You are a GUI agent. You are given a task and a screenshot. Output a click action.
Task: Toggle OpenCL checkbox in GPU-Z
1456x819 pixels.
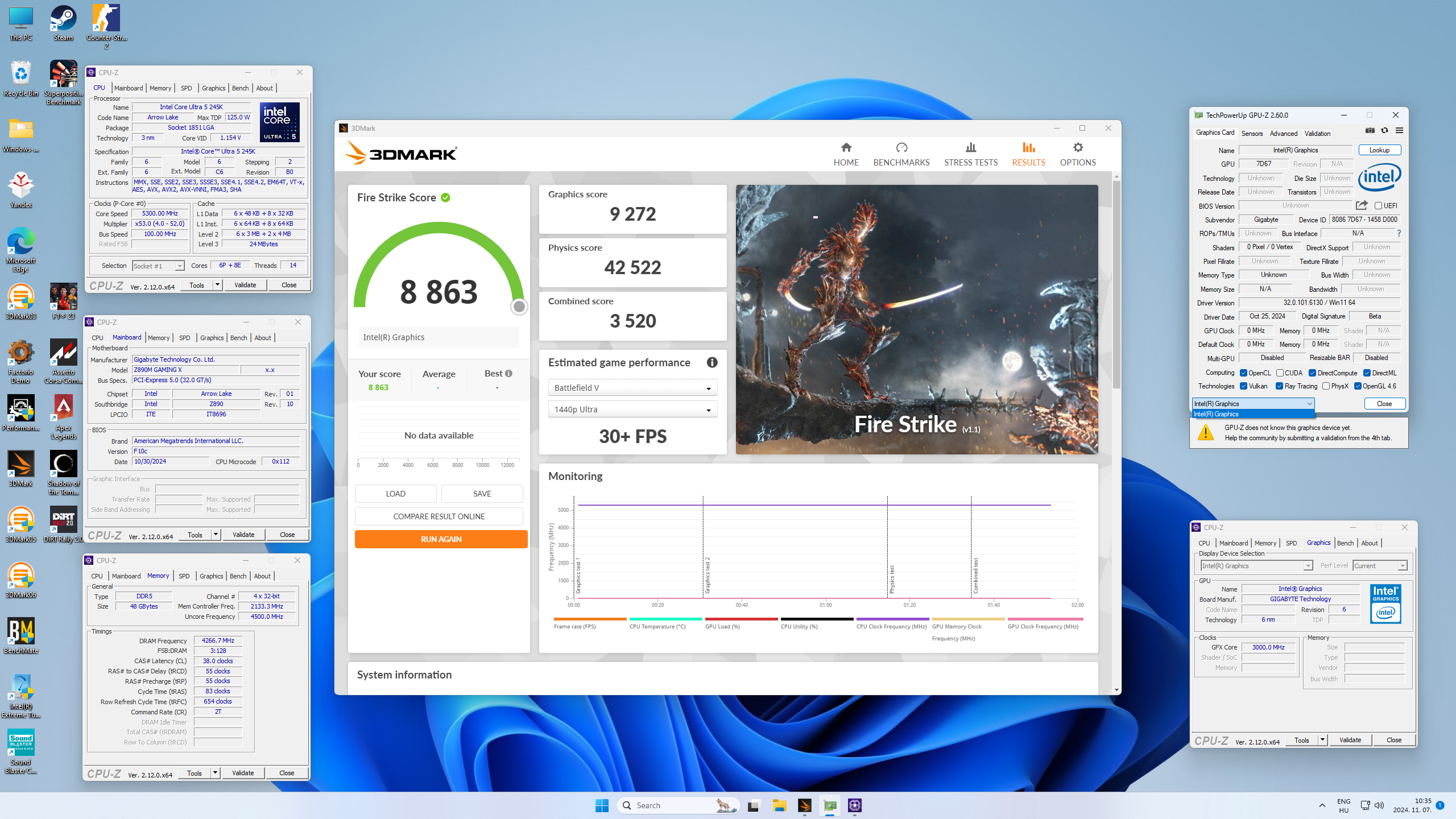(1244, 373)
